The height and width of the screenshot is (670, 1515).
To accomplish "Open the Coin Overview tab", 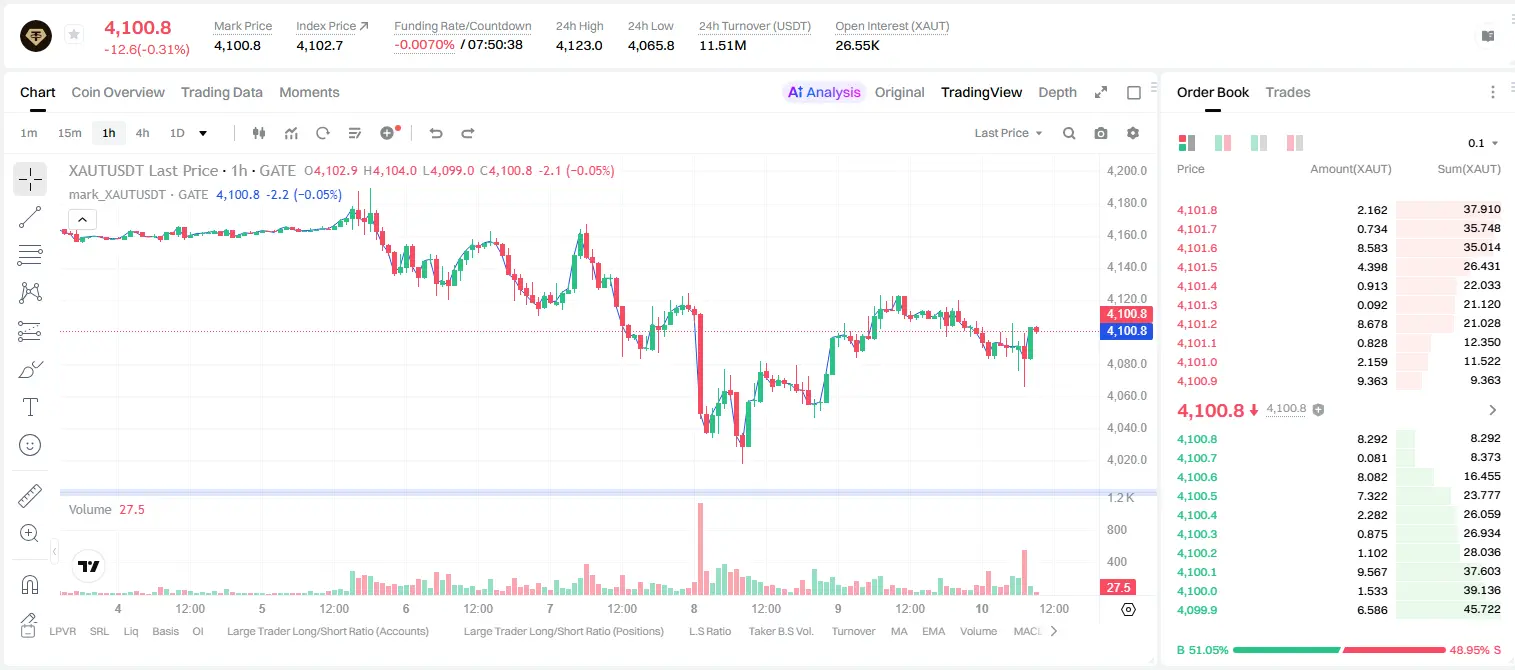I will (x=118, y=92).
